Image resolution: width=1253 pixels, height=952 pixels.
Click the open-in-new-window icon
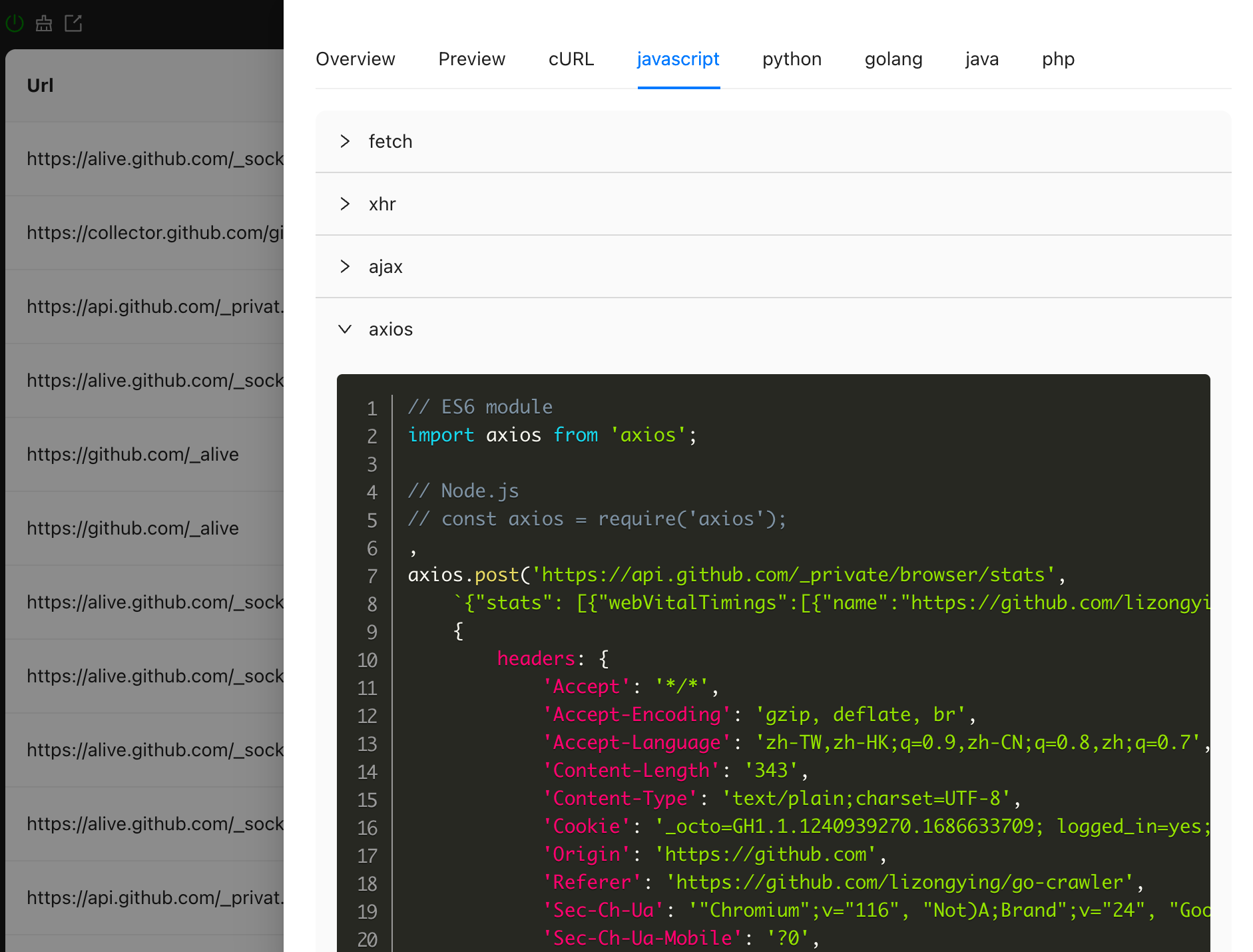coord(73,24)
